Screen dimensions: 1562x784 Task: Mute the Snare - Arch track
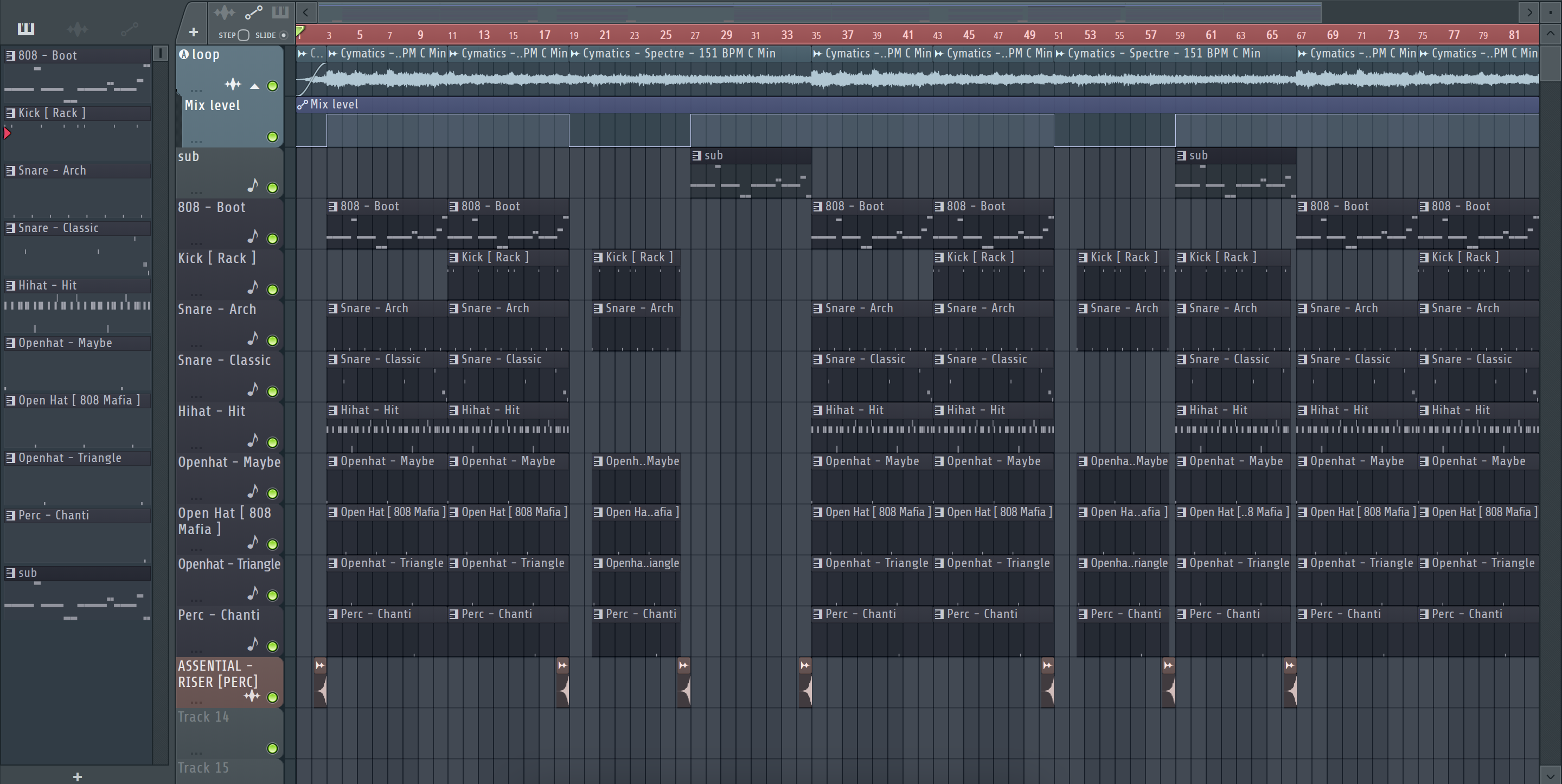pos(273,341)
